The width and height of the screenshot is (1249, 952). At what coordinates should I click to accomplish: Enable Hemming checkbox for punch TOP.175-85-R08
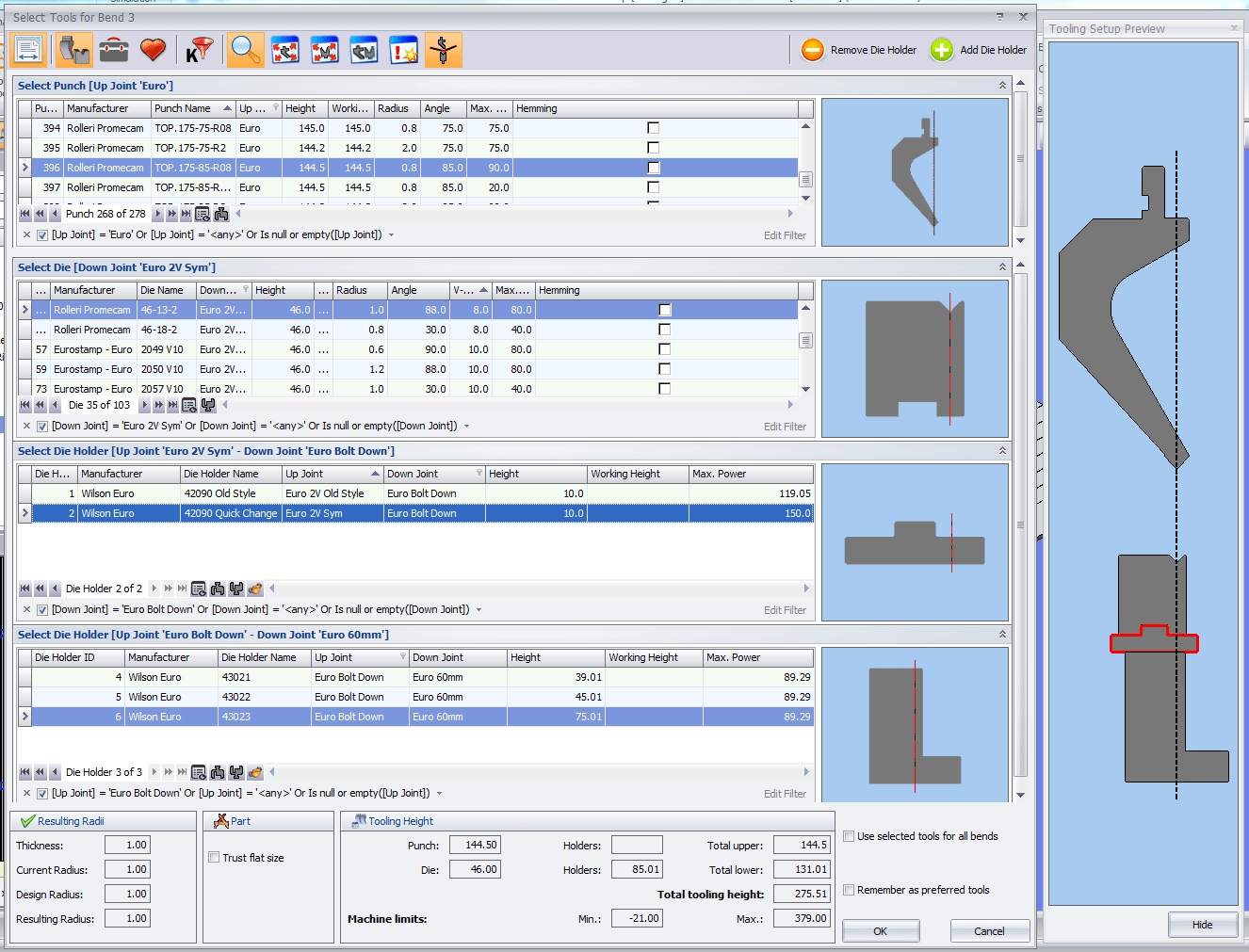653,167
